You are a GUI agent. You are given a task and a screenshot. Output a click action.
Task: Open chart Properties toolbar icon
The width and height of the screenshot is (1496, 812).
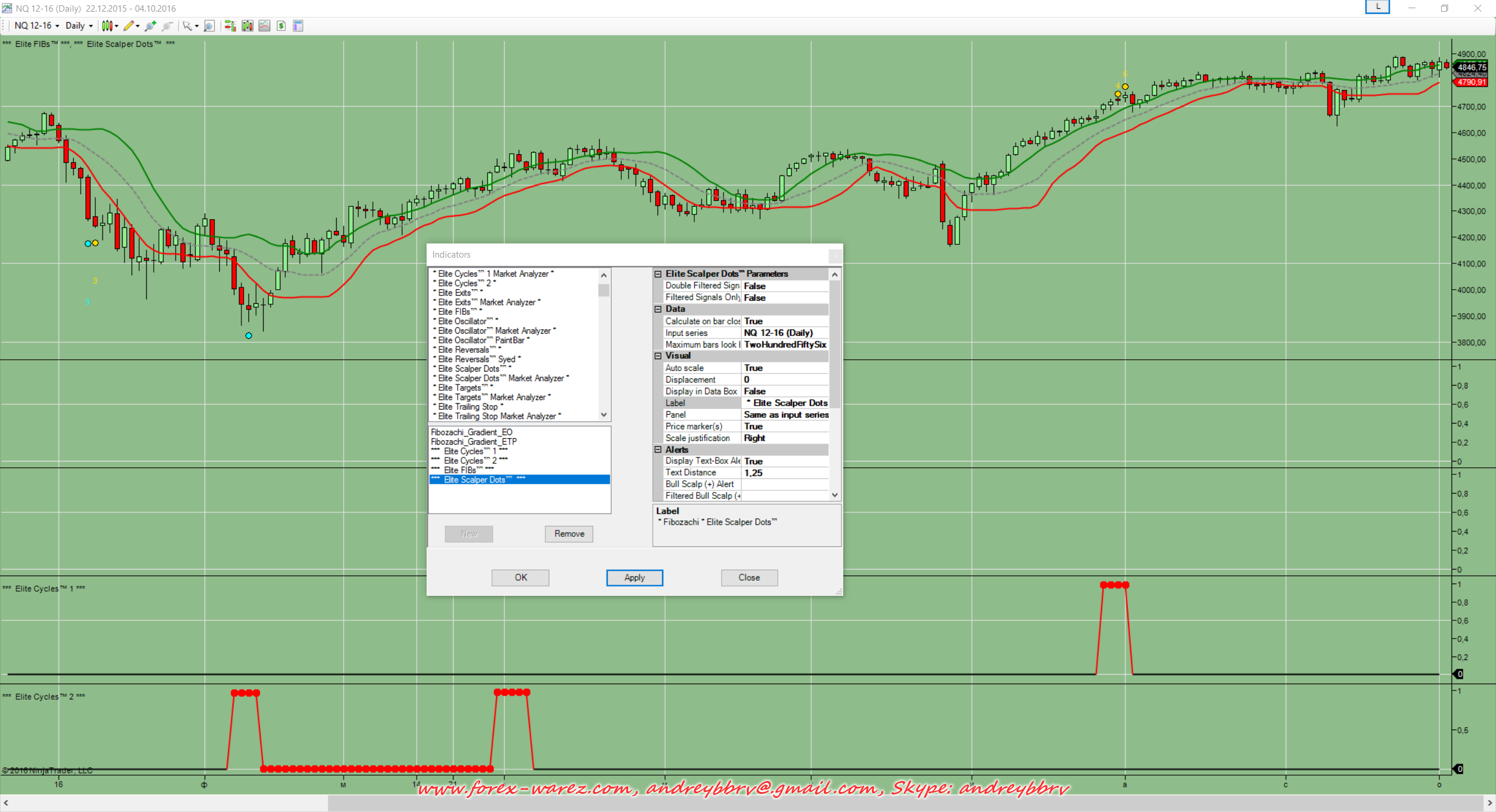coord(298,26)
